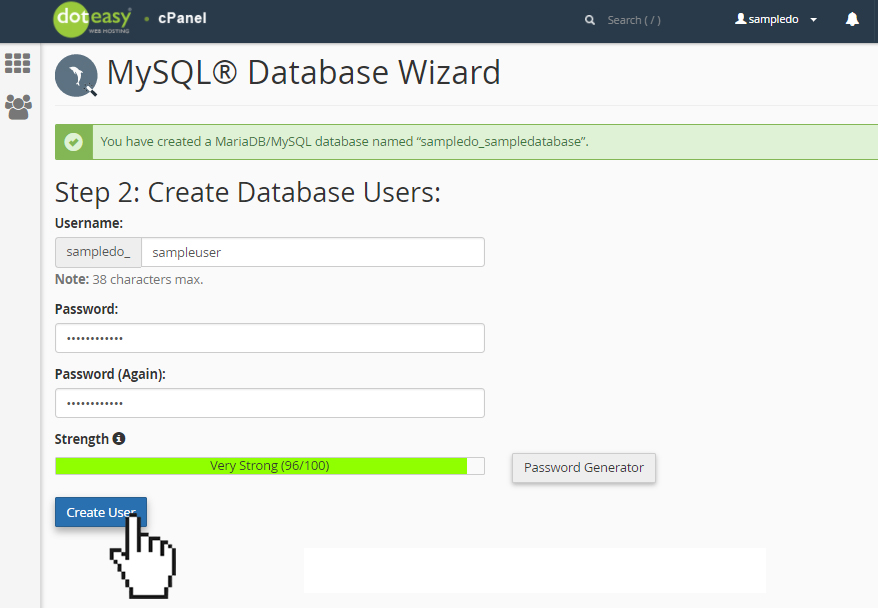The image size is (878, 608).
Task: Open the Password Generator
Action: click(x=583, y=467)
